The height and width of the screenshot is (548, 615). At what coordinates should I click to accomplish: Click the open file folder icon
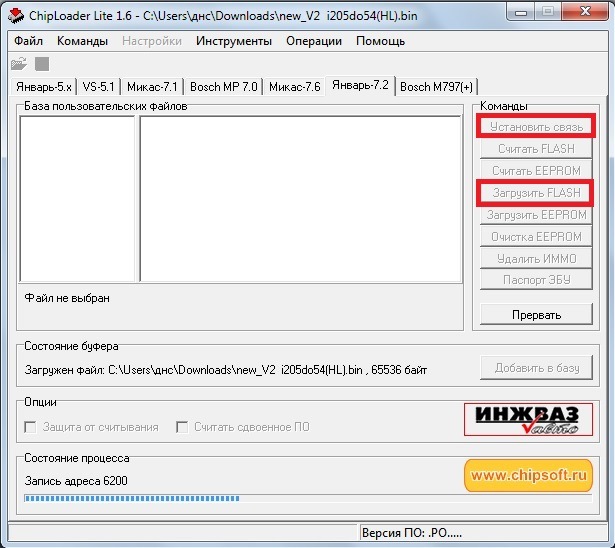(x=18, y=64)
